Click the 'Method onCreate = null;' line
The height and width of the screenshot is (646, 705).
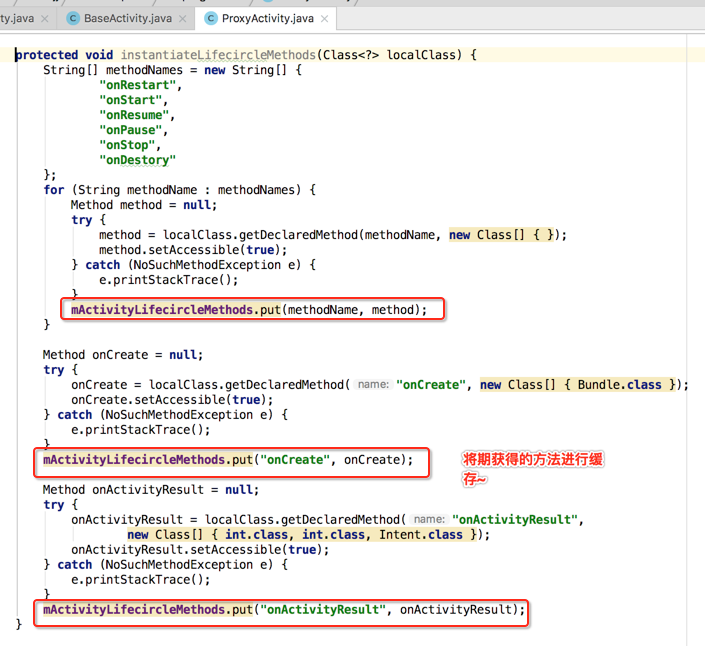[123, 355]
